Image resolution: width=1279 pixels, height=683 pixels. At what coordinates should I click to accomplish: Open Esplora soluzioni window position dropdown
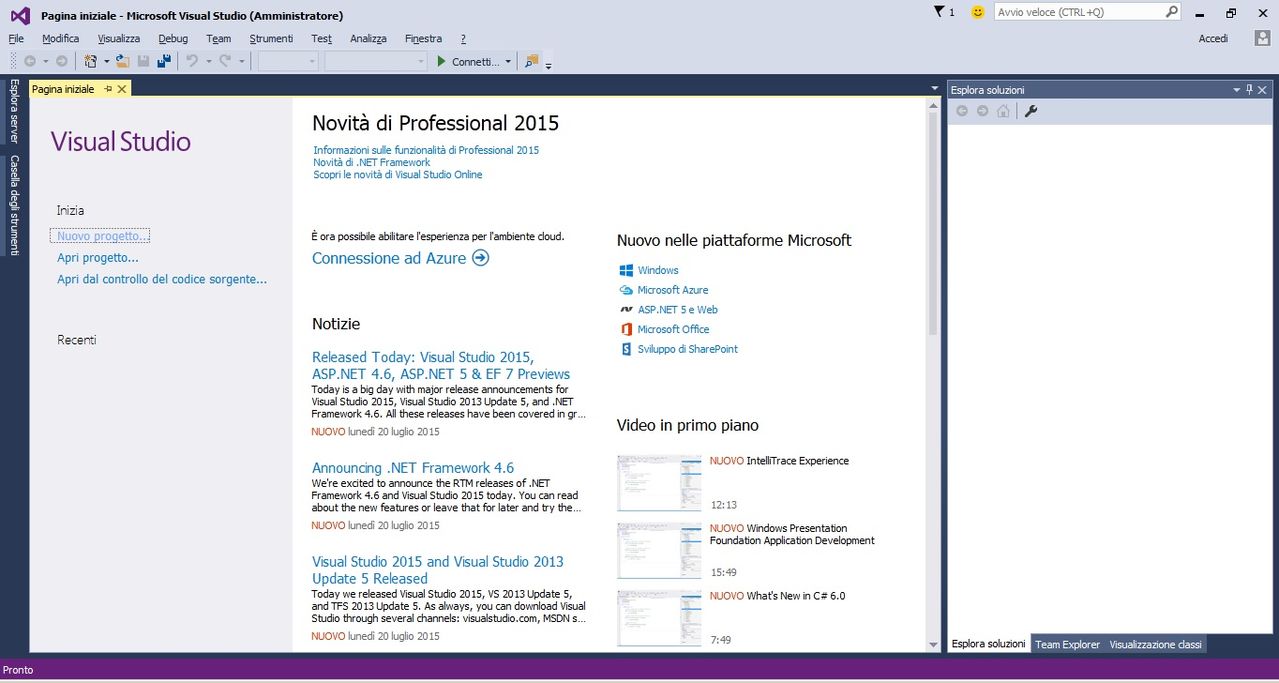(1237, 89)
